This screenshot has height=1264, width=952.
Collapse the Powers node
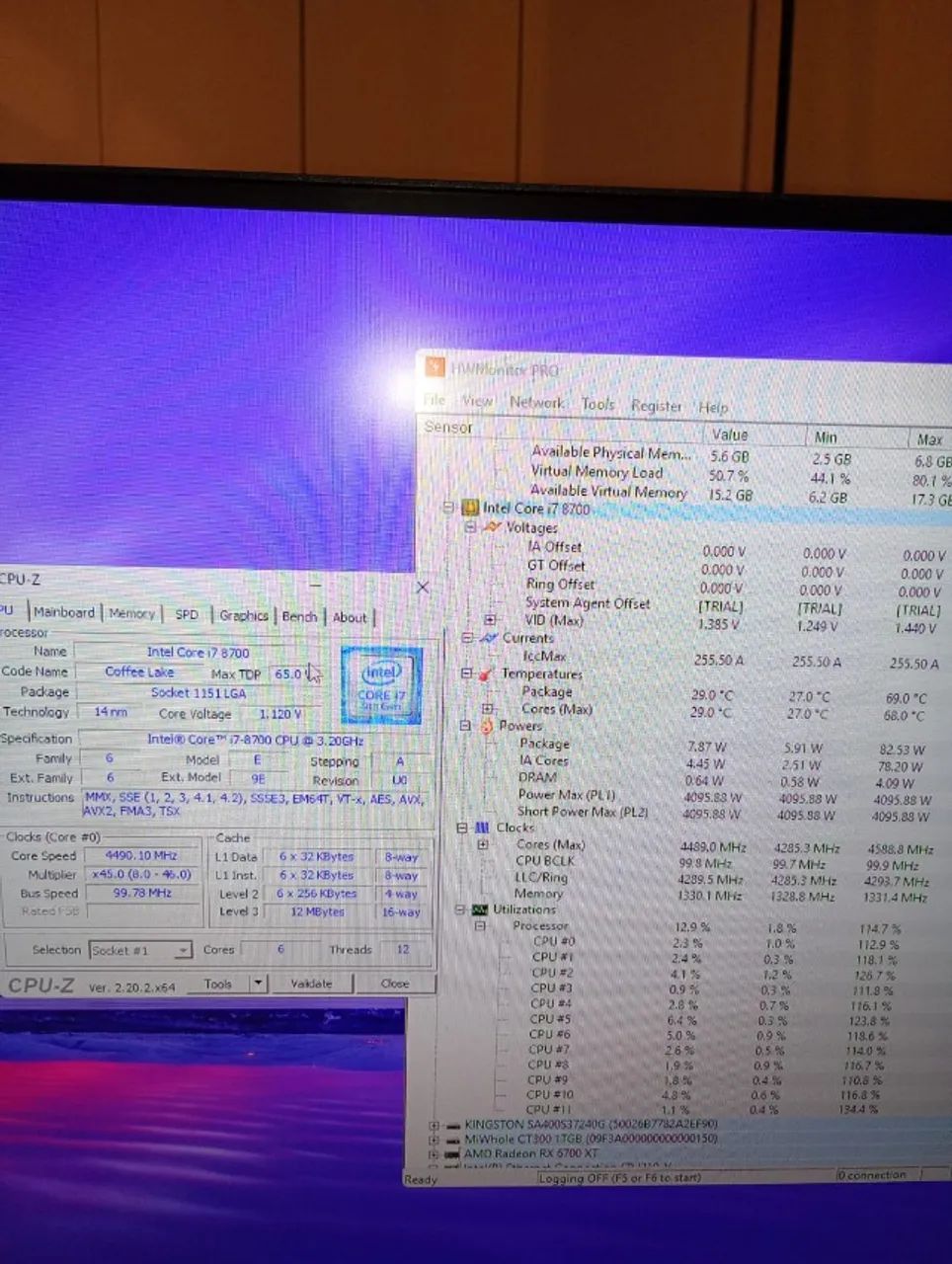click(464, 725)
